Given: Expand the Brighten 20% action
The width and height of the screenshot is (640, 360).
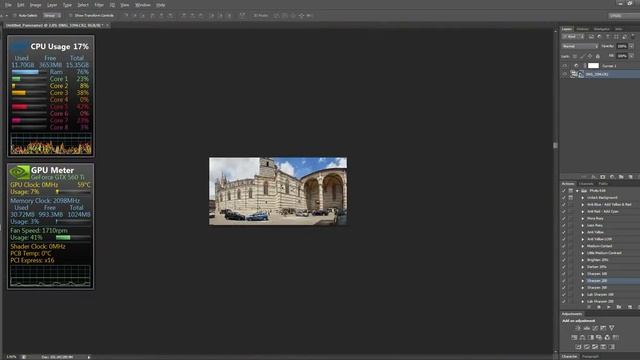Looking at the screenshot, I should [x=583, y=260].
